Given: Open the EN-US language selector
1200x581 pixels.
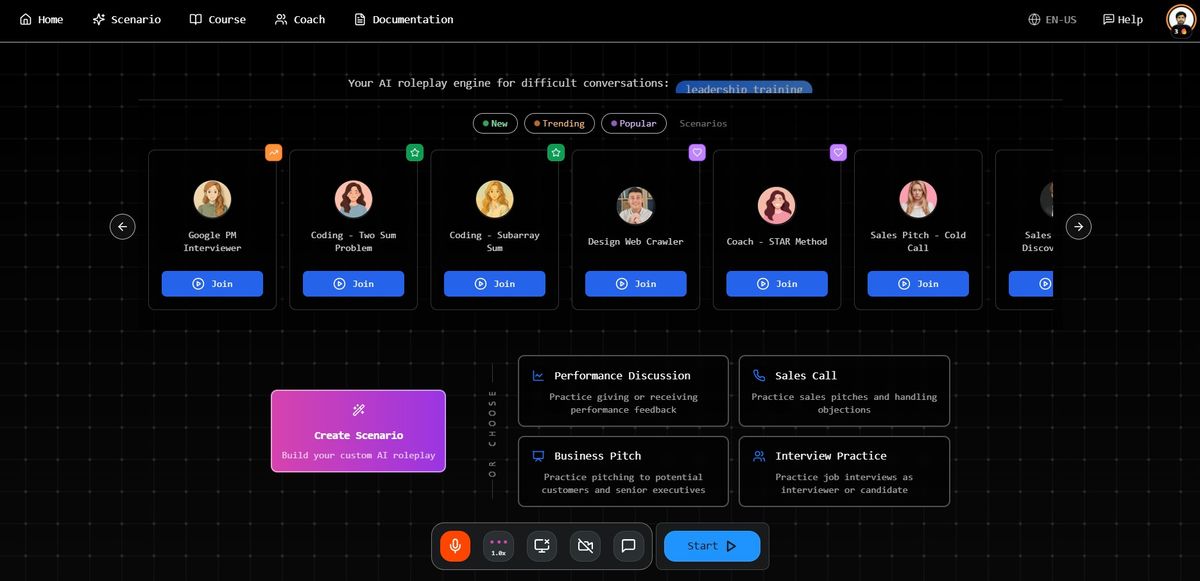Looking at the screenshot, I should click(x=1052, y=19).
